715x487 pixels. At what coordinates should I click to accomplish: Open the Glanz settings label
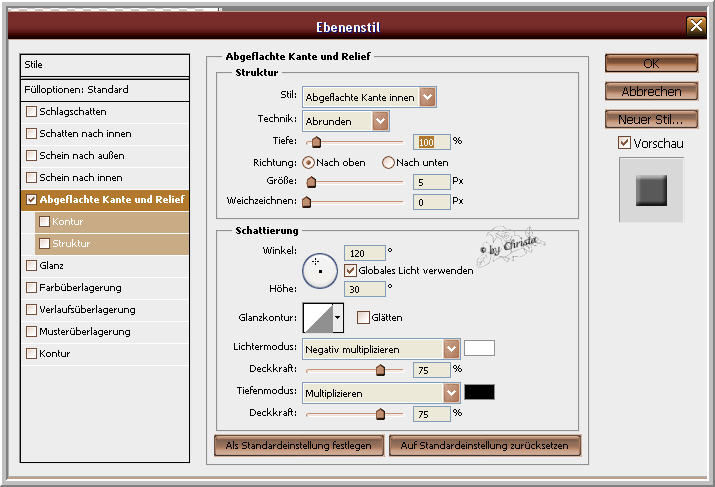(x=52, y=265)
